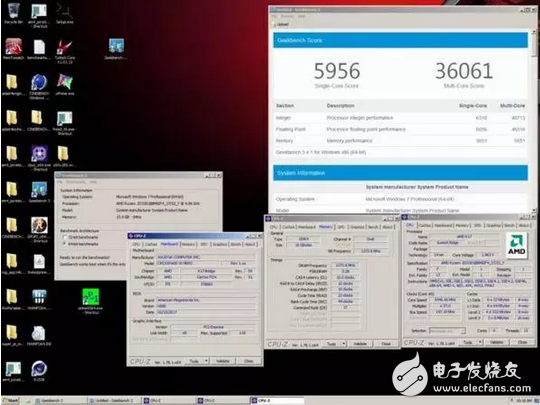Open the Setup.exe desktop icon
540x405 pixels.
point(65,13)
